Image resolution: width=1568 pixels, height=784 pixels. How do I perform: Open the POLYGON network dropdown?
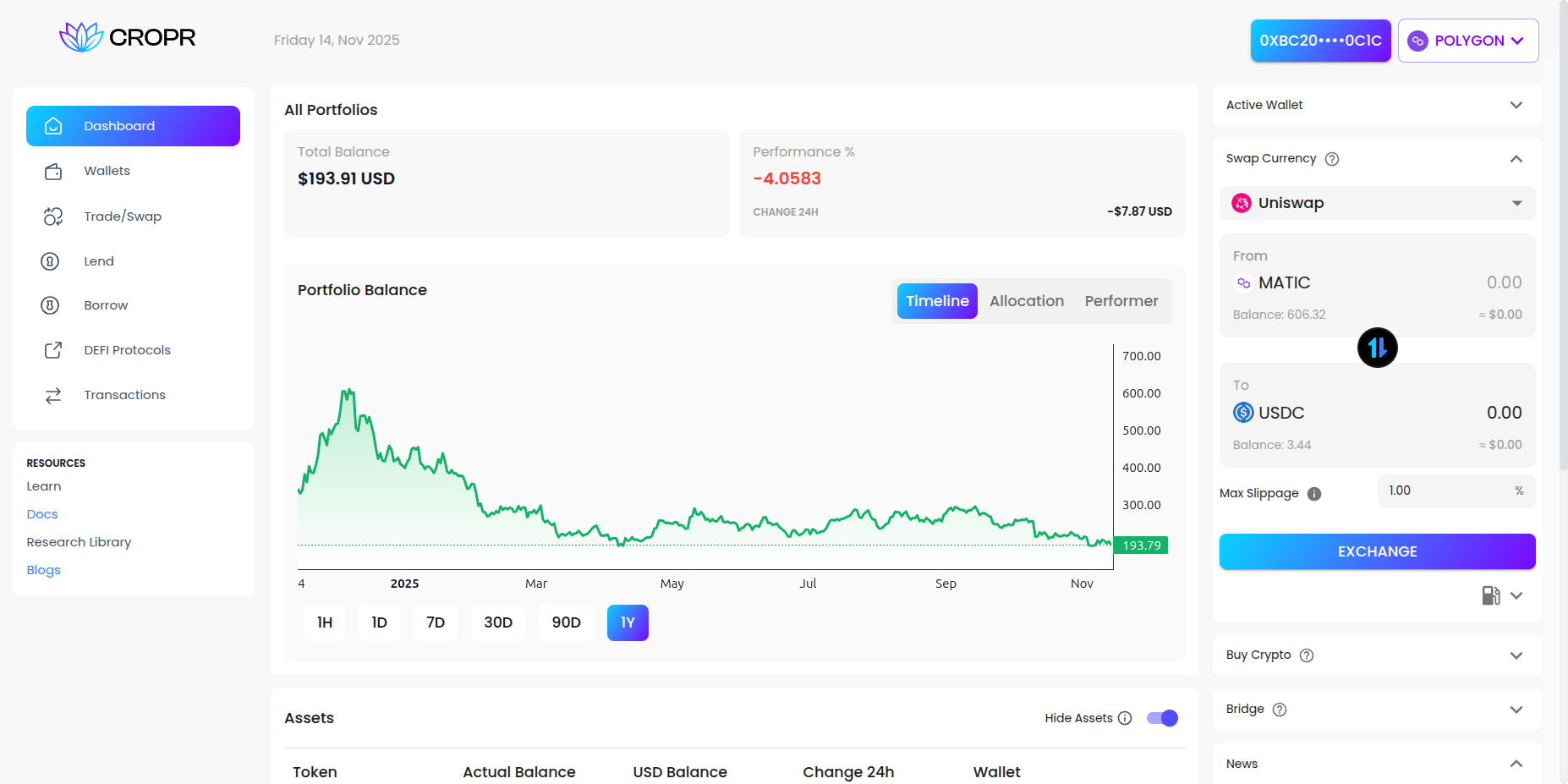coord(1467,41)
